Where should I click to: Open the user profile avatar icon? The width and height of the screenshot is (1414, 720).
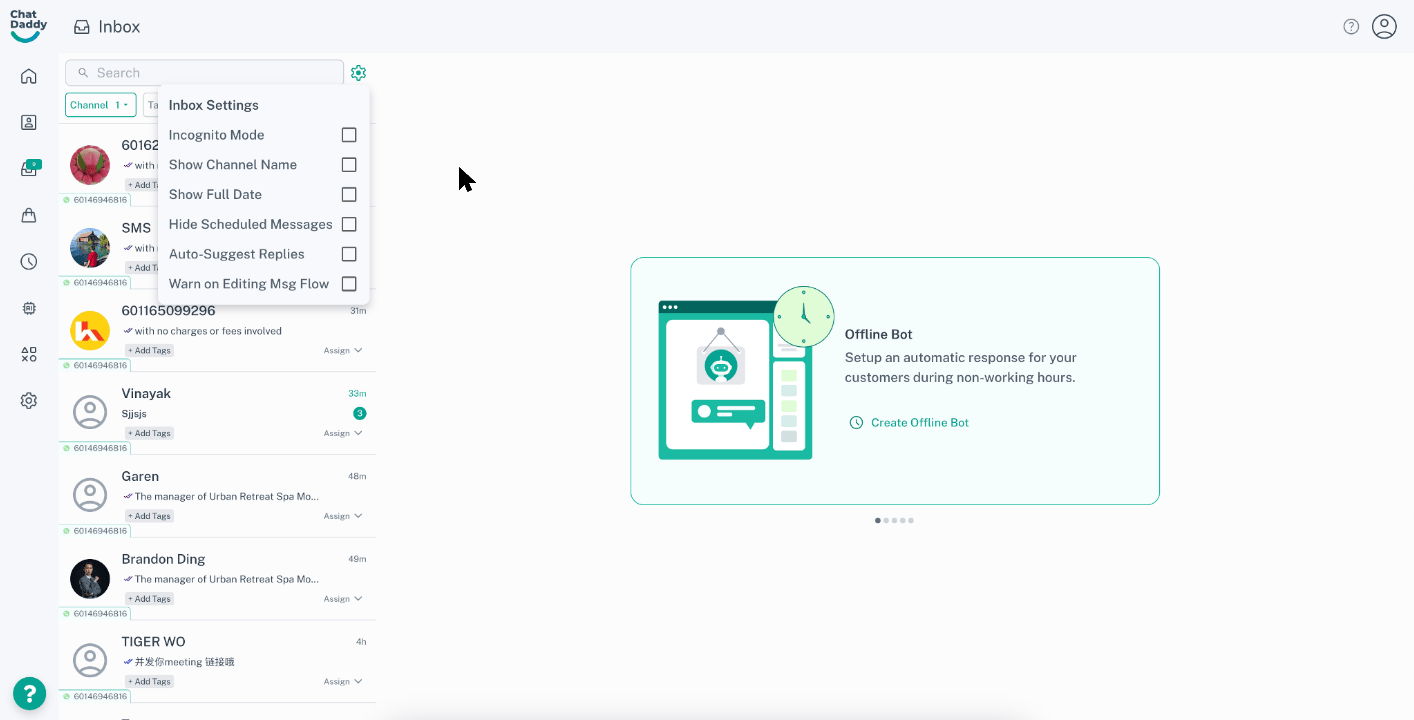tap(1384, 27)
